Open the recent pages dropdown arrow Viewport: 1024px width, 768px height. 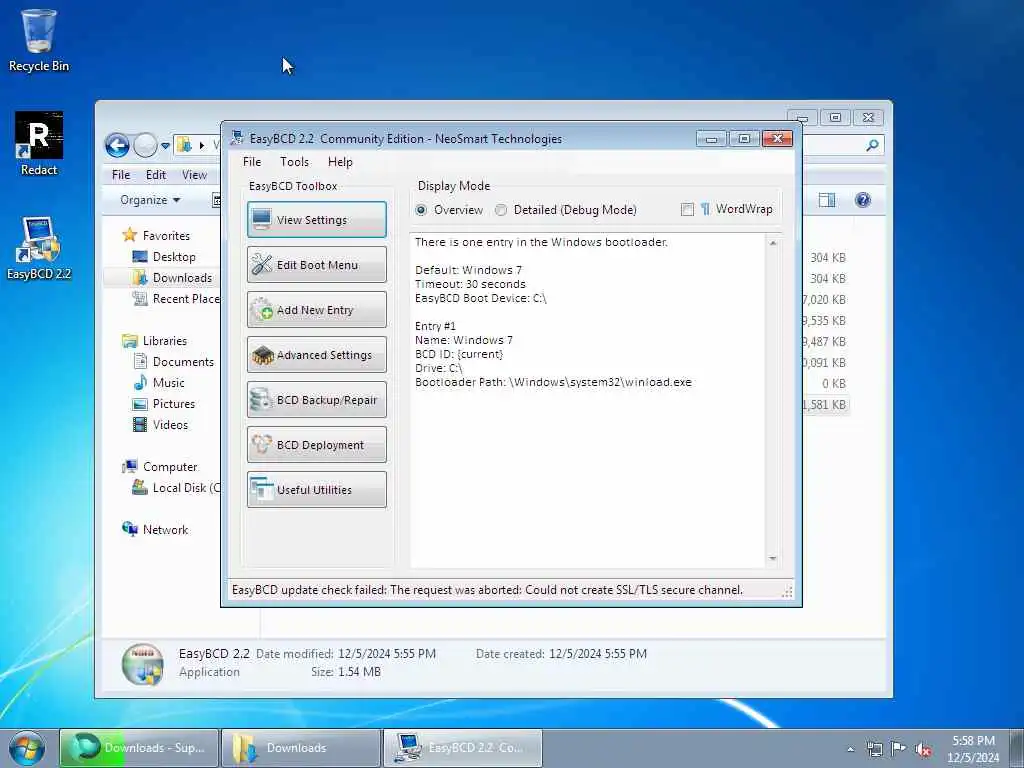tap(165, 146)
